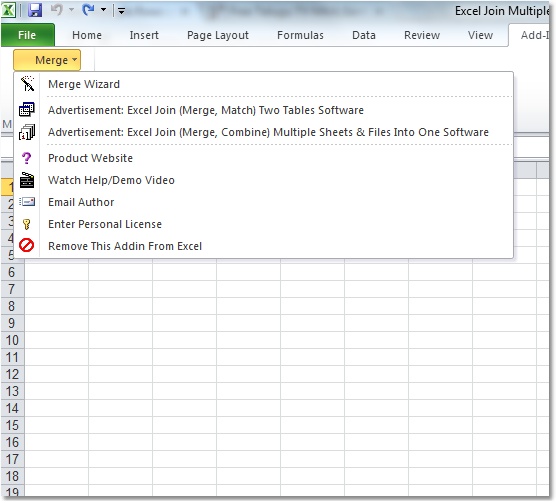Select row 18 header
556x503 pixels.
pos(12,476)
